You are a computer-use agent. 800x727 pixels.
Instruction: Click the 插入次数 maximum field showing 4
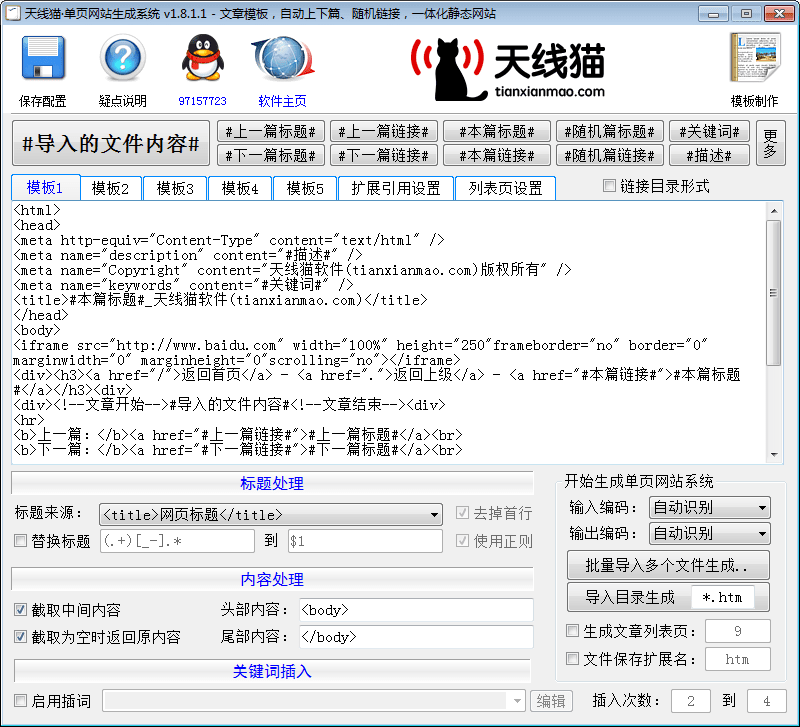click(x=766, y=701)
